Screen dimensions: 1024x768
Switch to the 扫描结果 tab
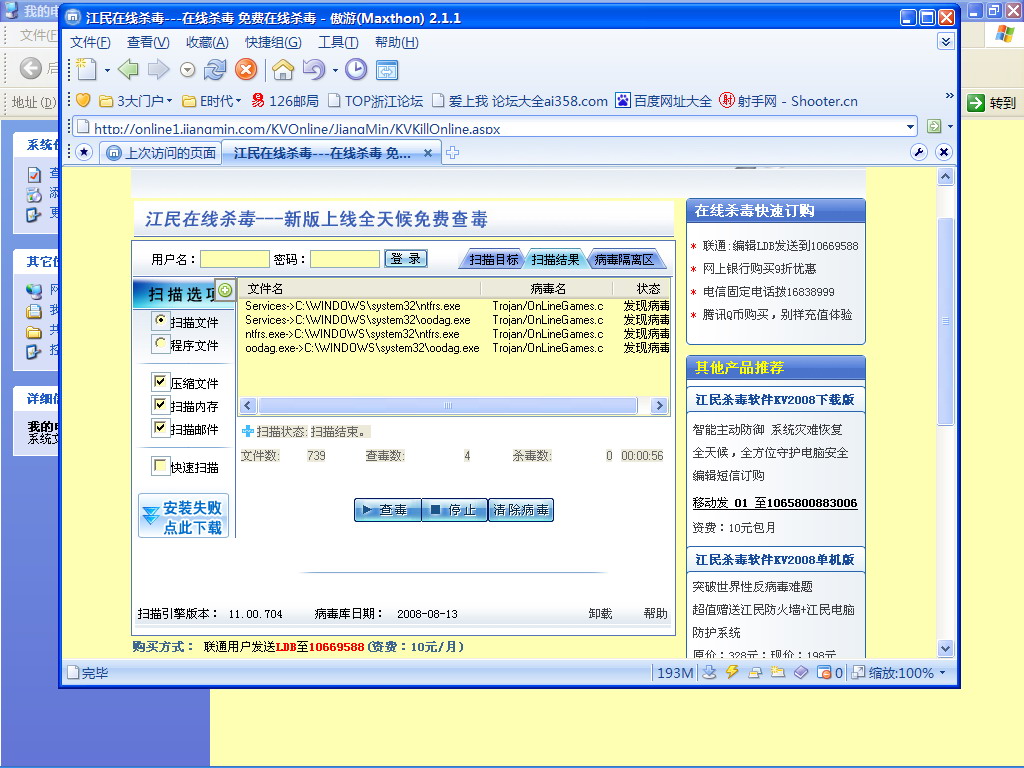[x=556, y=259]
